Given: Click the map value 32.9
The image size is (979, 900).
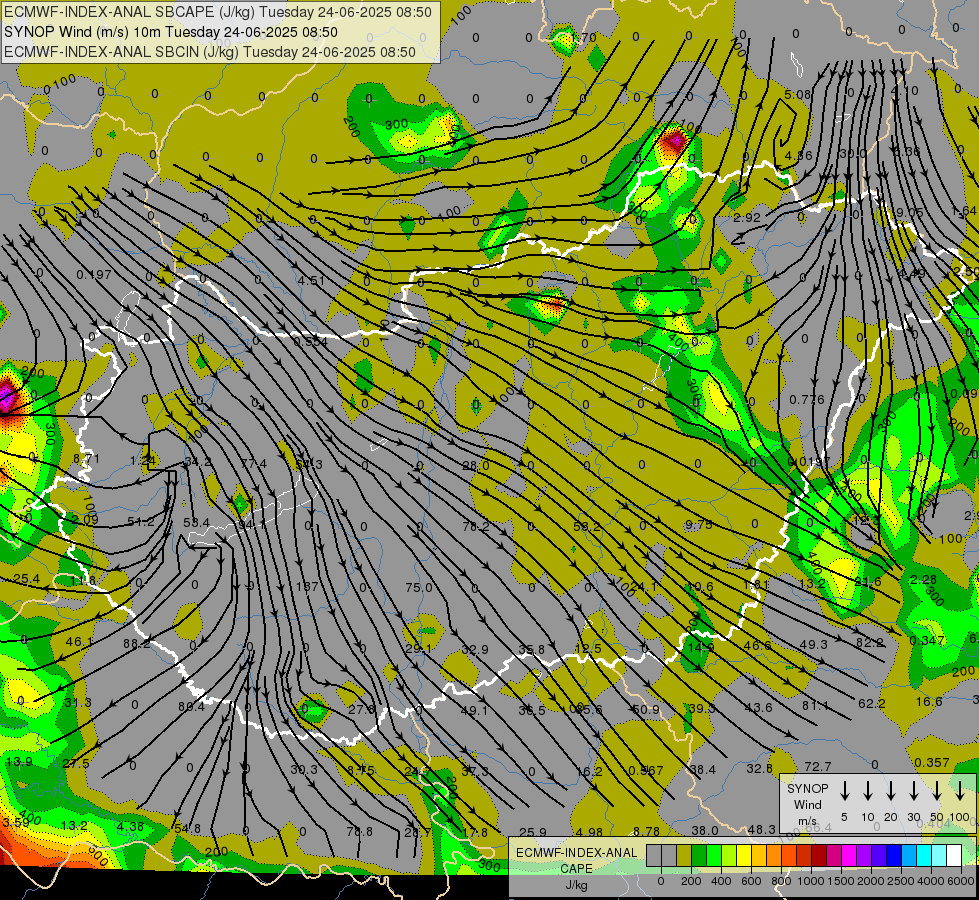Looking at the screenshot, I should tap(475, 650).
